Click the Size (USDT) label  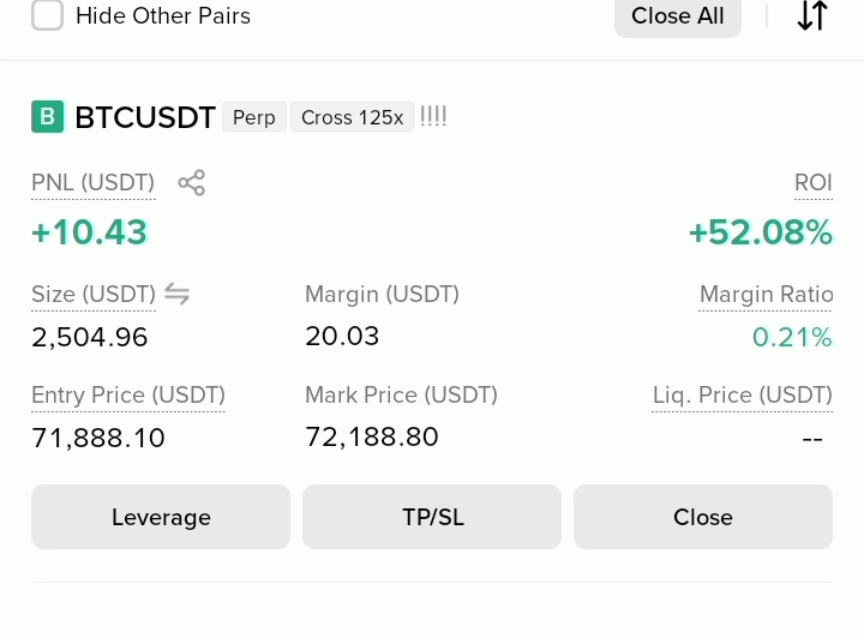[x=93, y=294]
